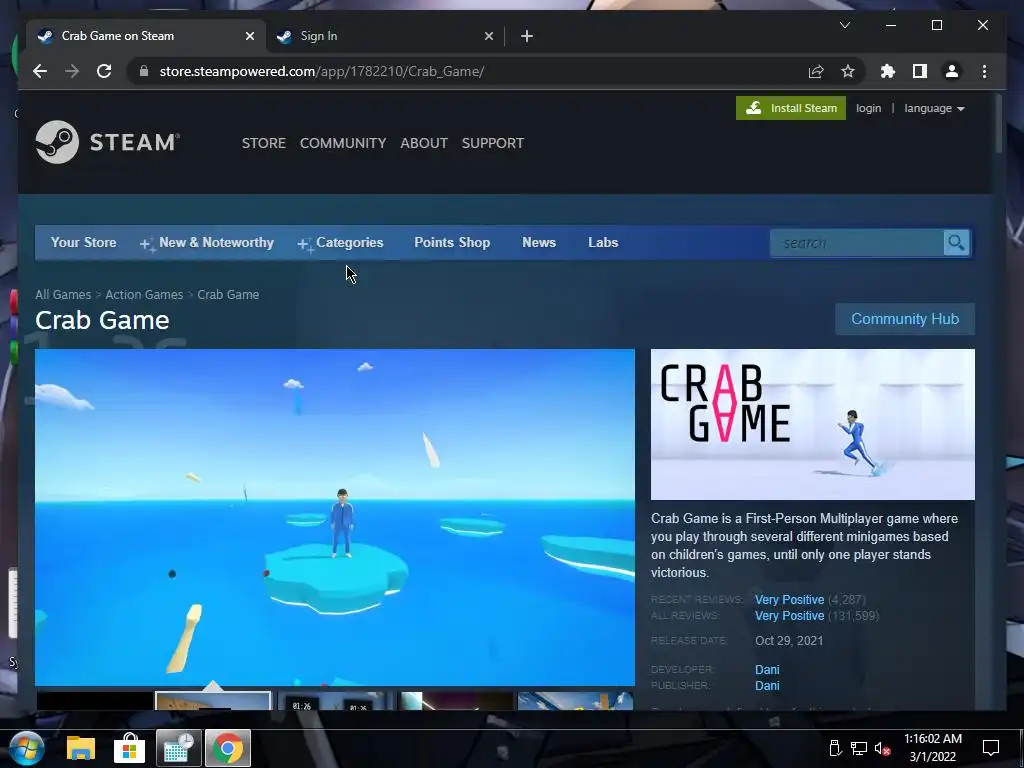Select the thumbnail showing the 01:26 timer

[x=335, y=701]
